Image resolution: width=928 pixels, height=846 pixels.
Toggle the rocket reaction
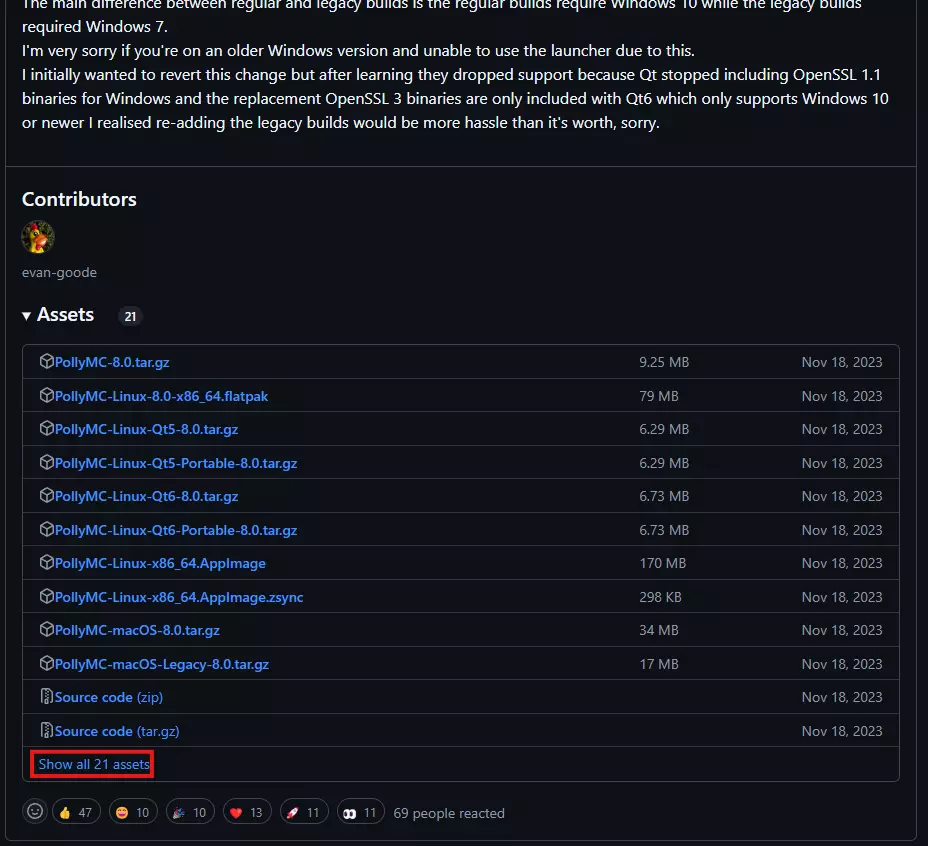pos(304,812)
